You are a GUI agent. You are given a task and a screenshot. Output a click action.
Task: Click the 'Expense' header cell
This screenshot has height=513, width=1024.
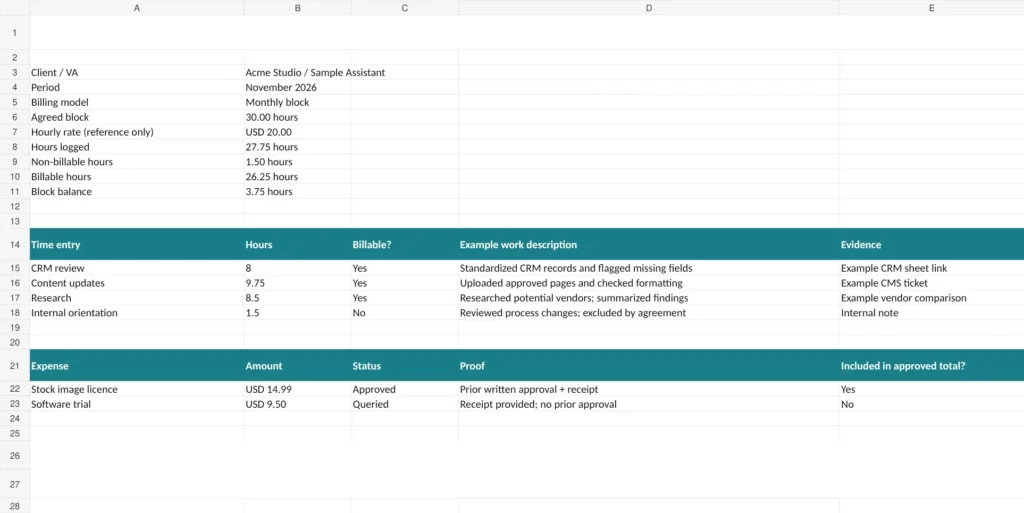[136, 366]
